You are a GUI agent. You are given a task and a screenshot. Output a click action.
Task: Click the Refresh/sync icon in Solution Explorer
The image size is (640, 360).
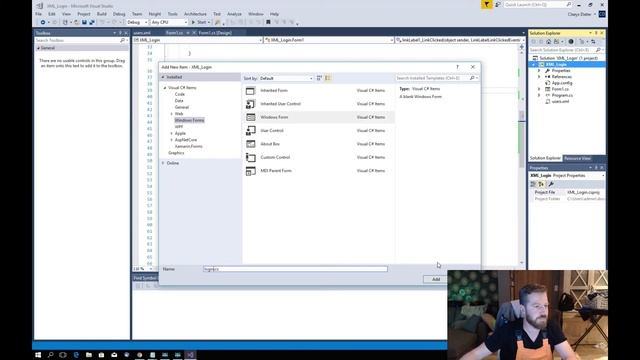click(x=593, y=42)
